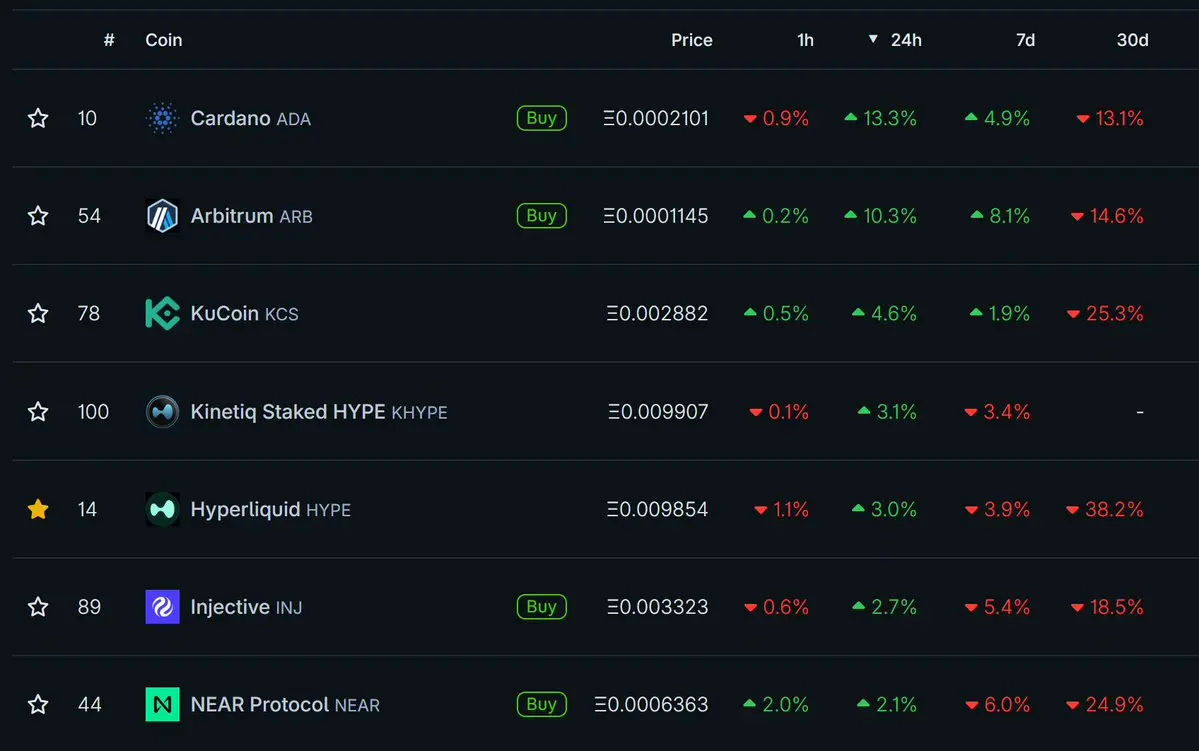Open the NEAR Protocol logo icon
1199x751 pixels.
162,704
